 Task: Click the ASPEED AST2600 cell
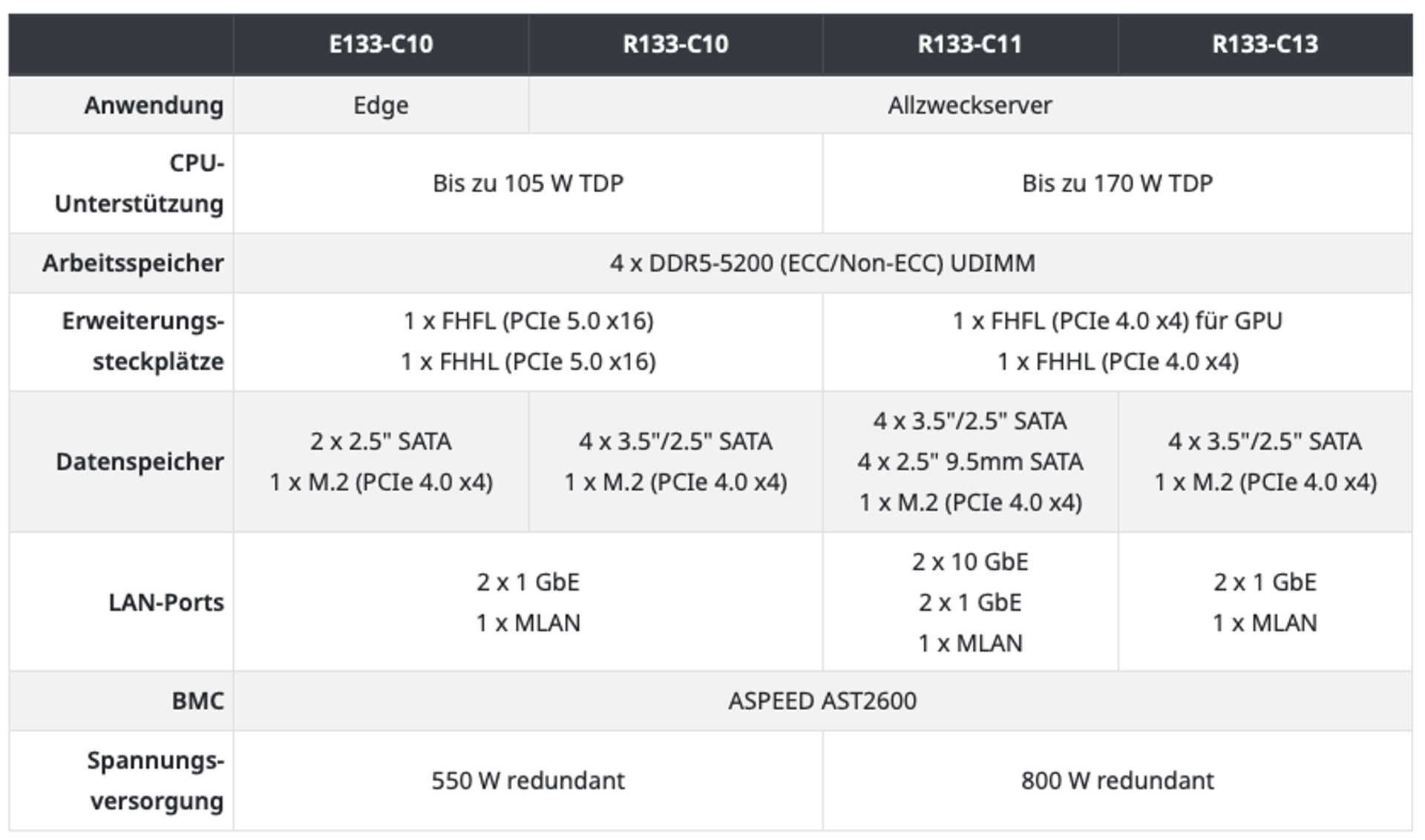[822, 700]
